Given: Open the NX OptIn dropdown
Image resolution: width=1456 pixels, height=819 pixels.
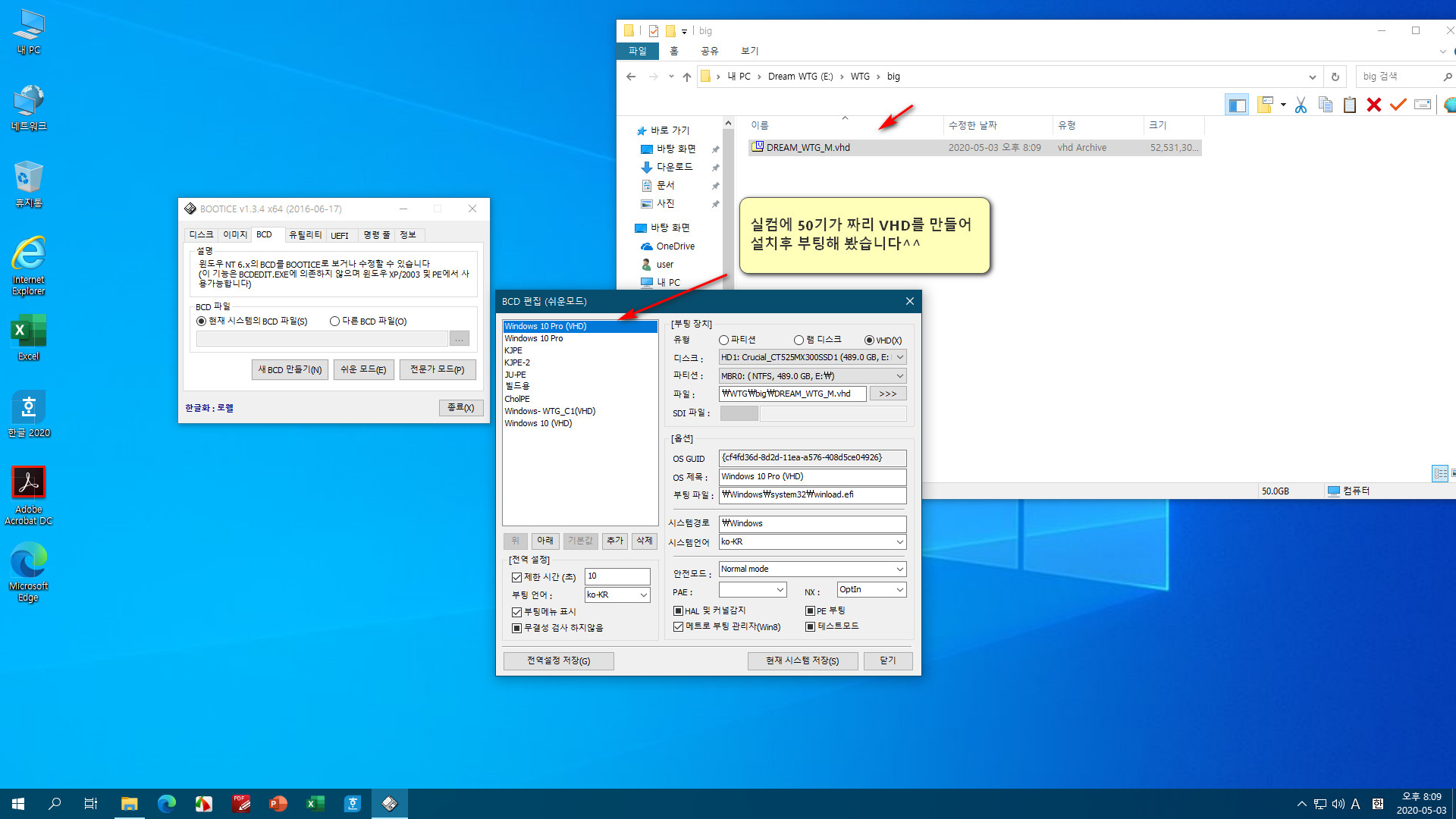Looking at the screenshot, I should [900, 590].
